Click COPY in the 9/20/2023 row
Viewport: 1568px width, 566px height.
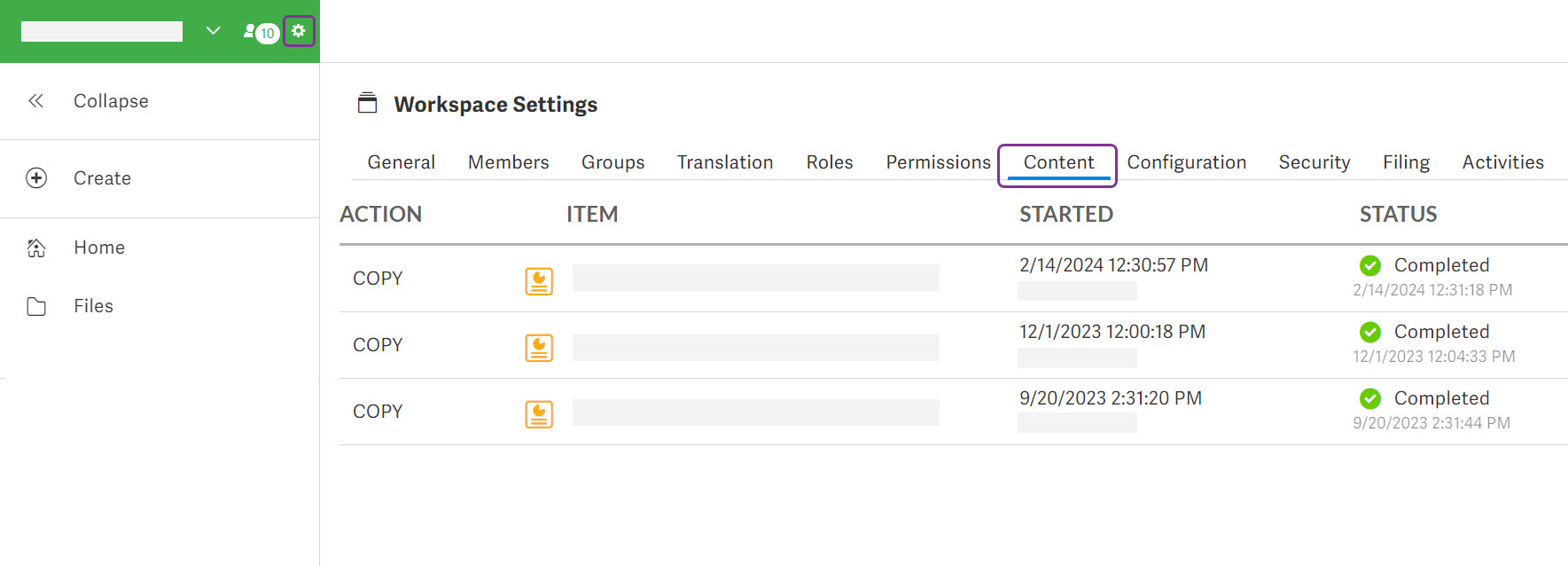pos(378,412)
